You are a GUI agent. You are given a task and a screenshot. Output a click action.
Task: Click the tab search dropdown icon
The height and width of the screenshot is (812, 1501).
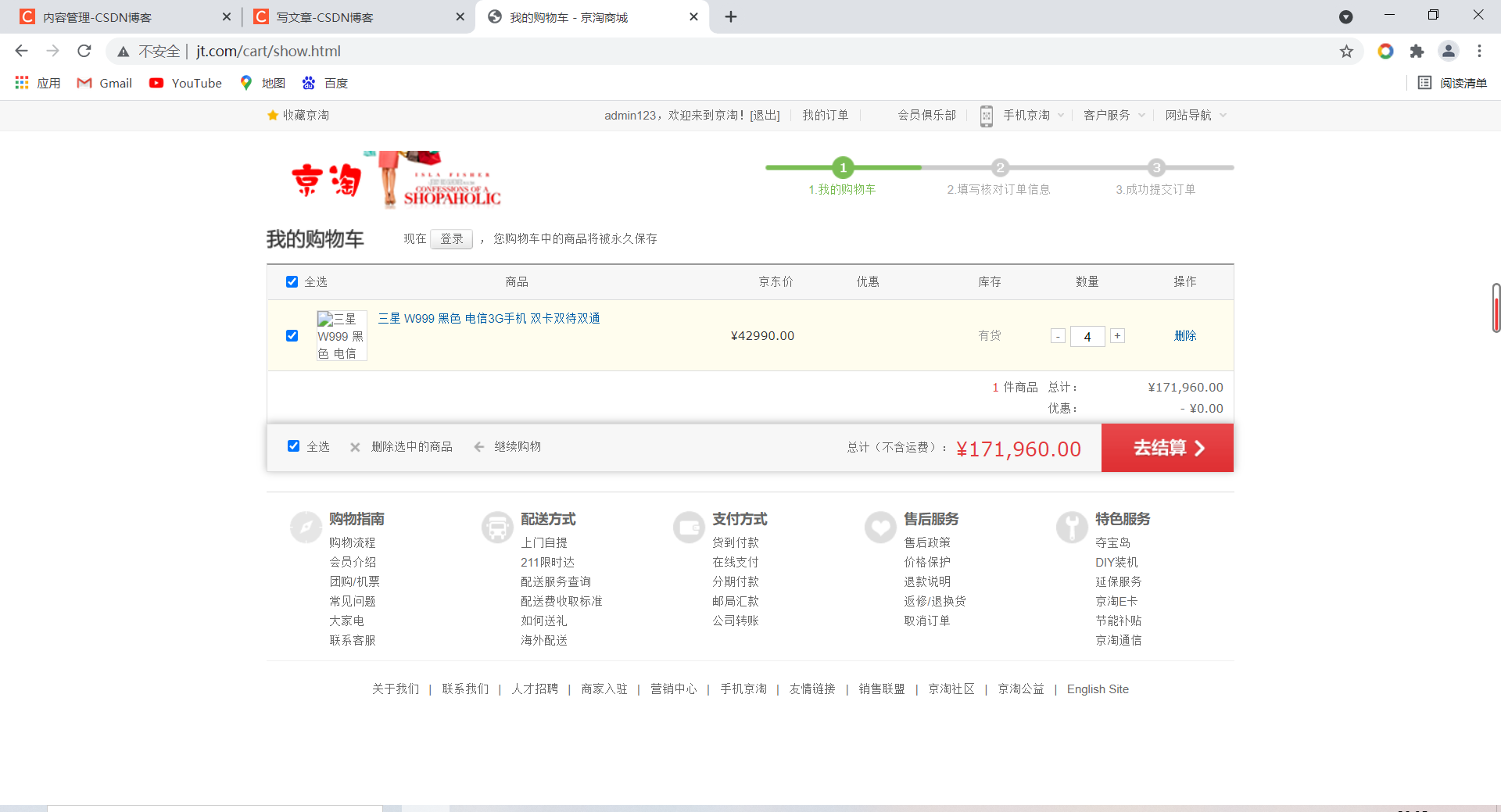pos(1345,16)
